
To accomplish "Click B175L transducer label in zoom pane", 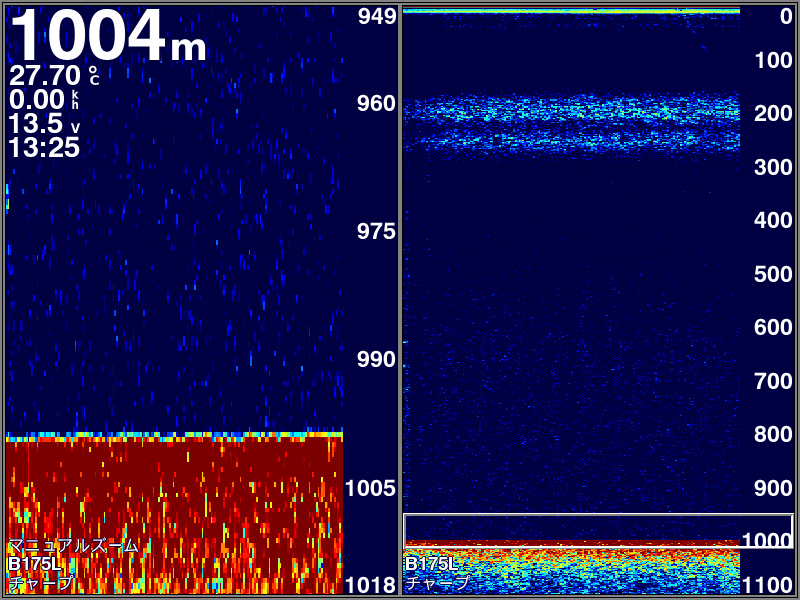I will (x=34, y=564).
